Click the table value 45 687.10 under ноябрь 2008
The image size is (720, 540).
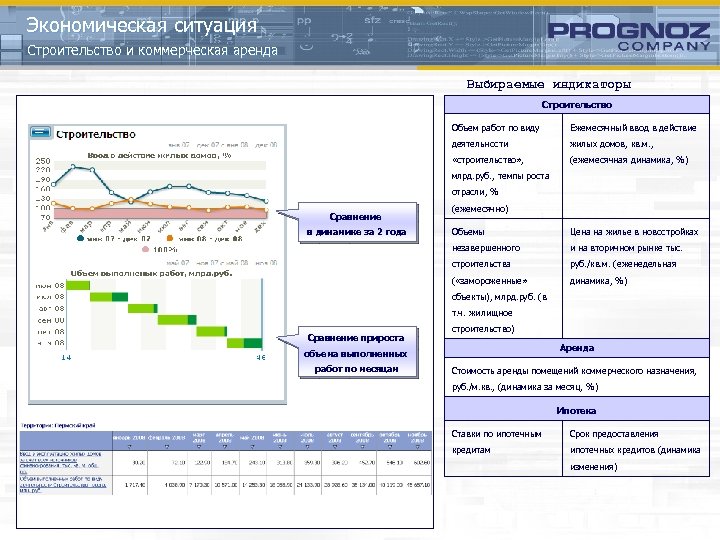pos(417,484)
